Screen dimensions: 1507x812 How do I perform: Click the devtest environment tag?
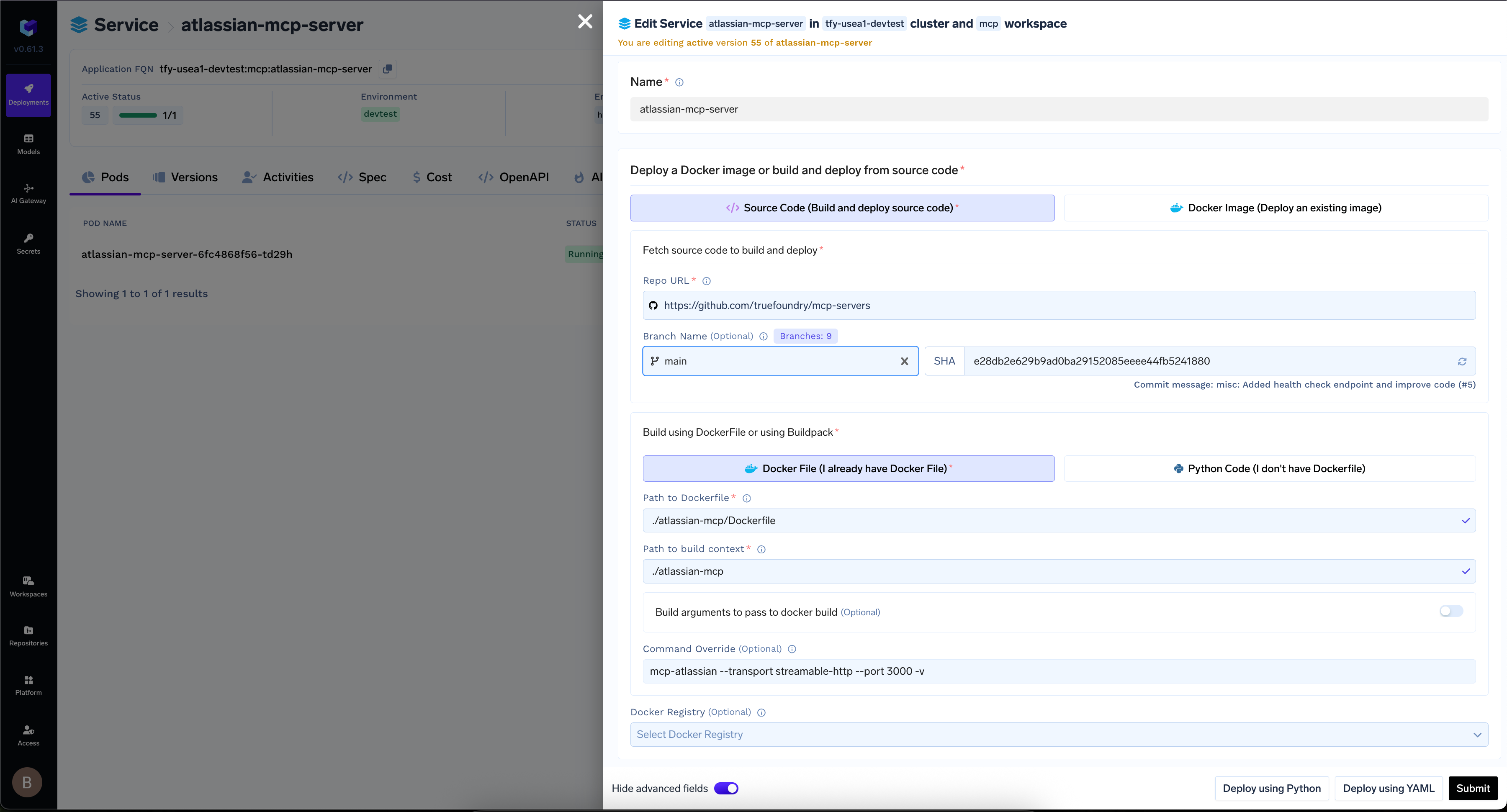(x=380, y=114)
